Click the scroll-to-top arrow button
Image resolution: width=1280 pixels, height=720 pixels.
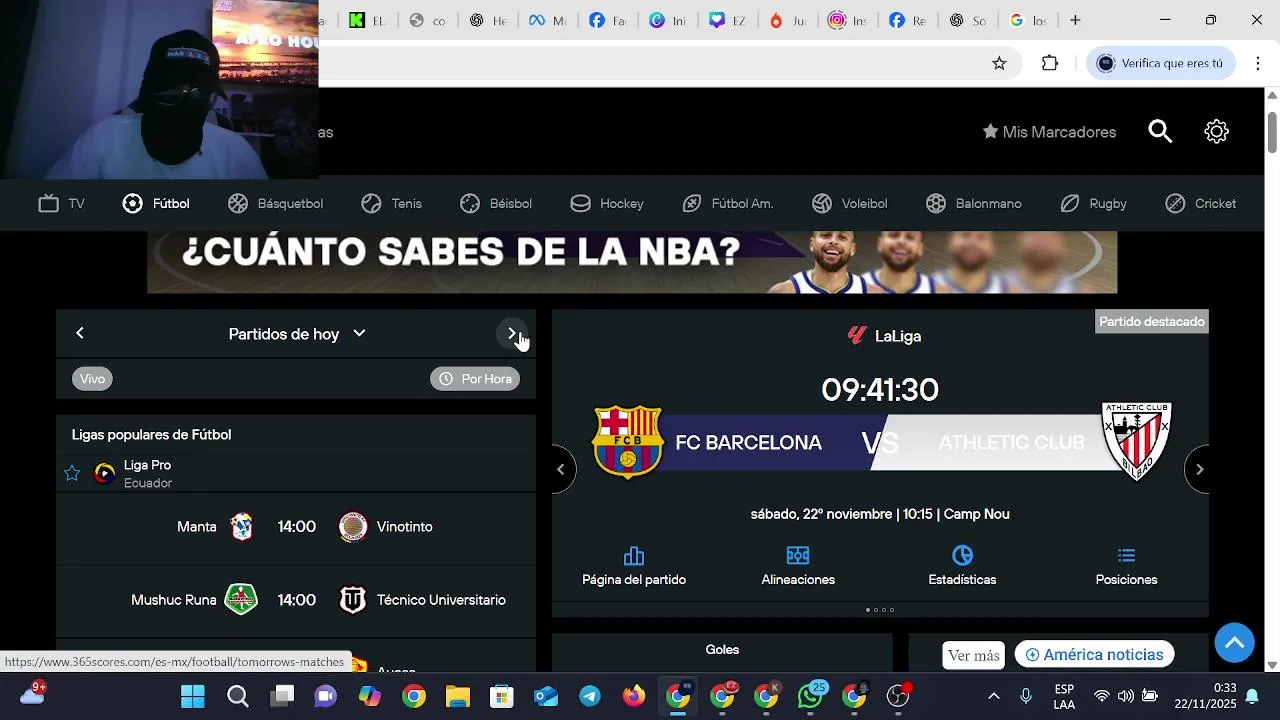point(1234,642)
